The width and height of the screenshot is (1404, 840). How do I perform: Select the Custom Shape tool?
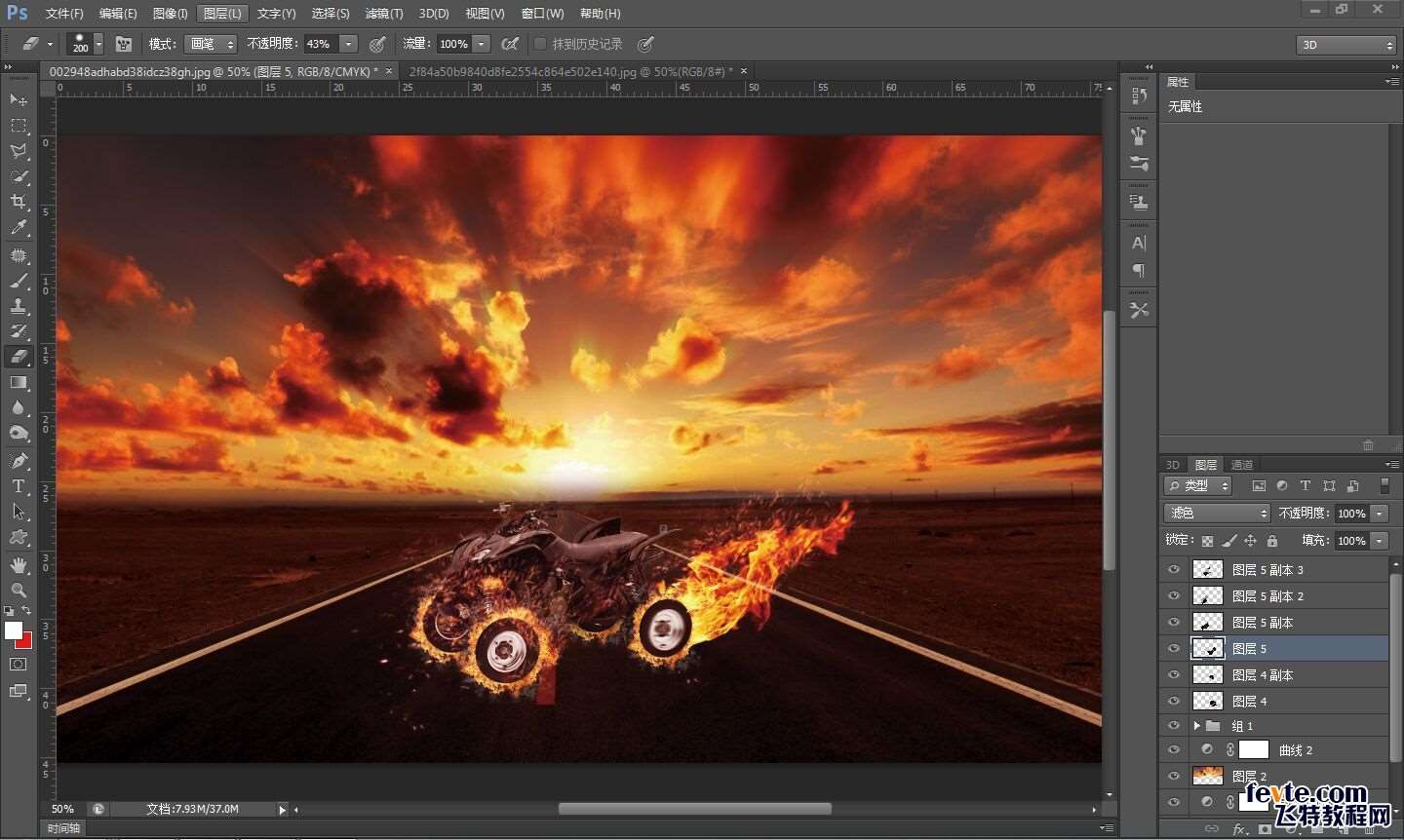coord(19,538)
